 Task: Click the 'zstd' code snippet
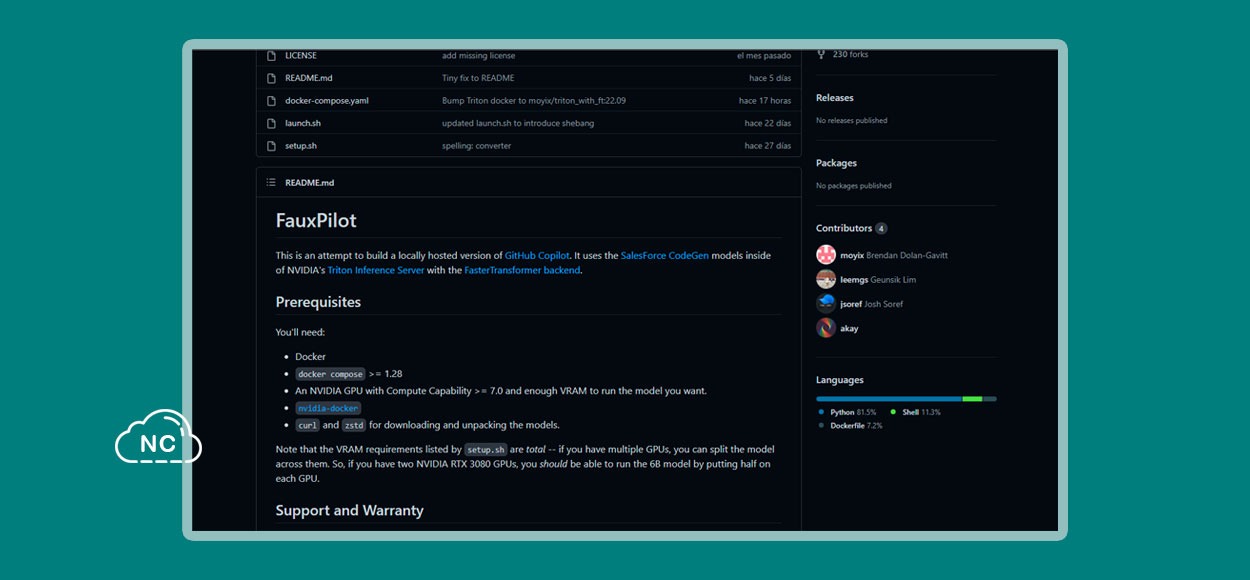pos(354,425)
